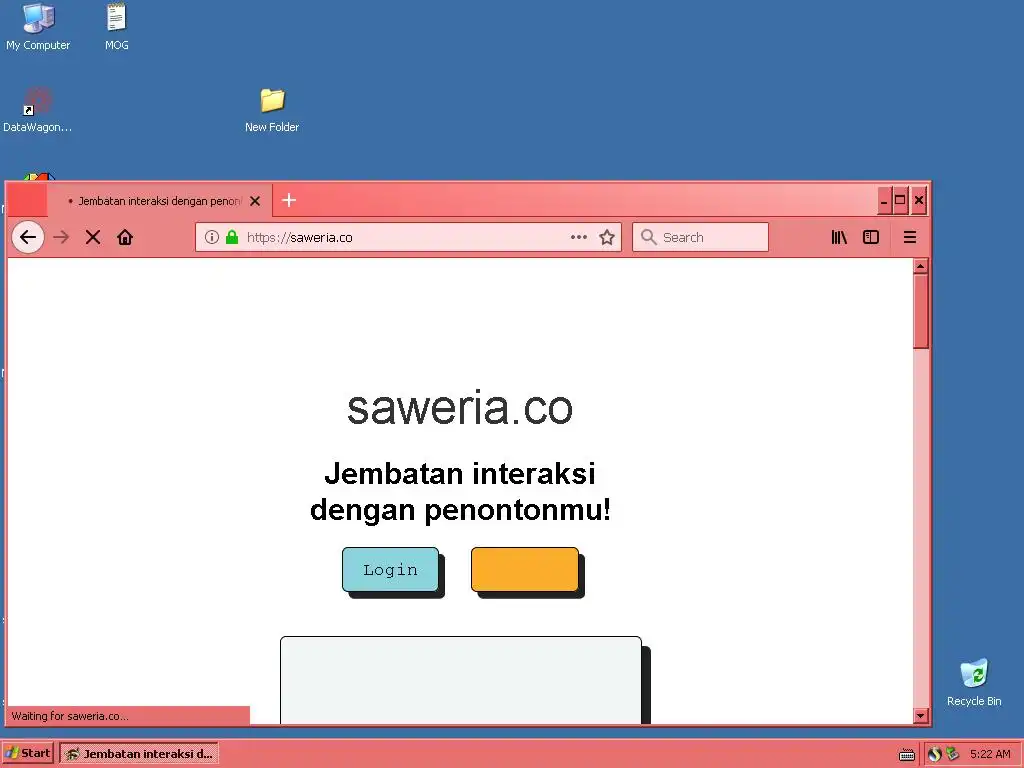Click the Jembatan interaksi taskbar button

(139, 753)
